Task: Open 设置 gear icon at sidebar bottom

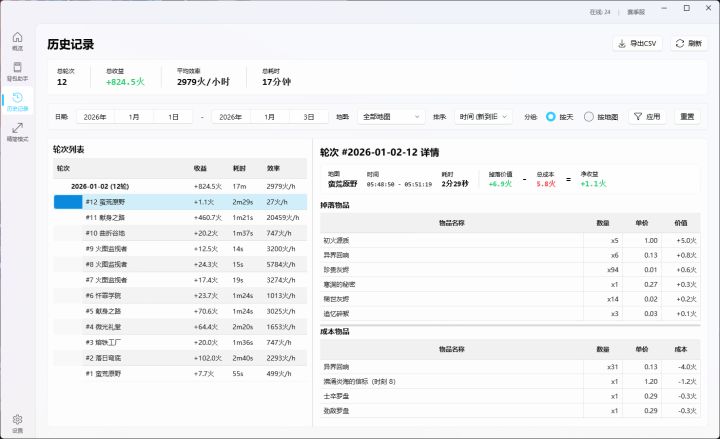Action: coord(17,422)
